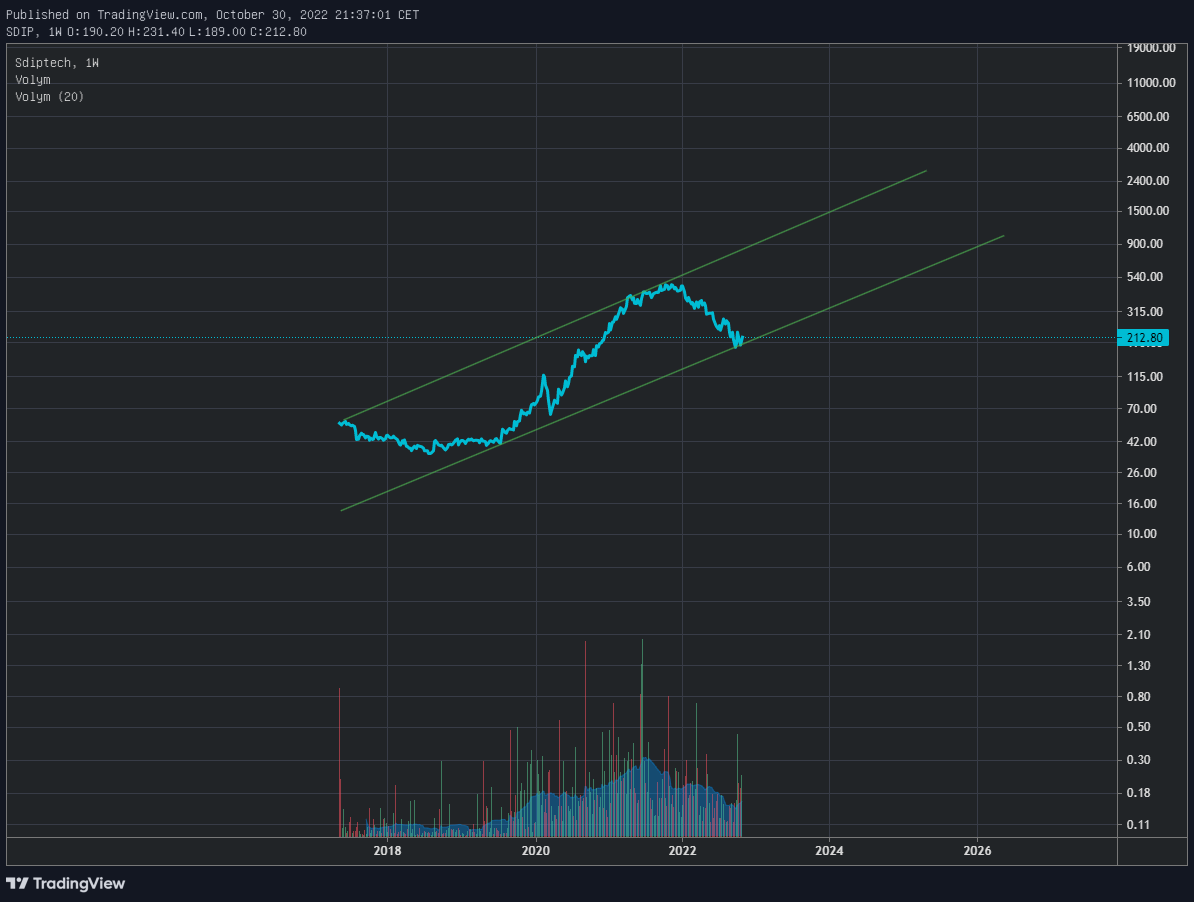Click the 26.00 price scale label
The width and height of the screenshot is (1194, 902).
(x=1142, y=473)
